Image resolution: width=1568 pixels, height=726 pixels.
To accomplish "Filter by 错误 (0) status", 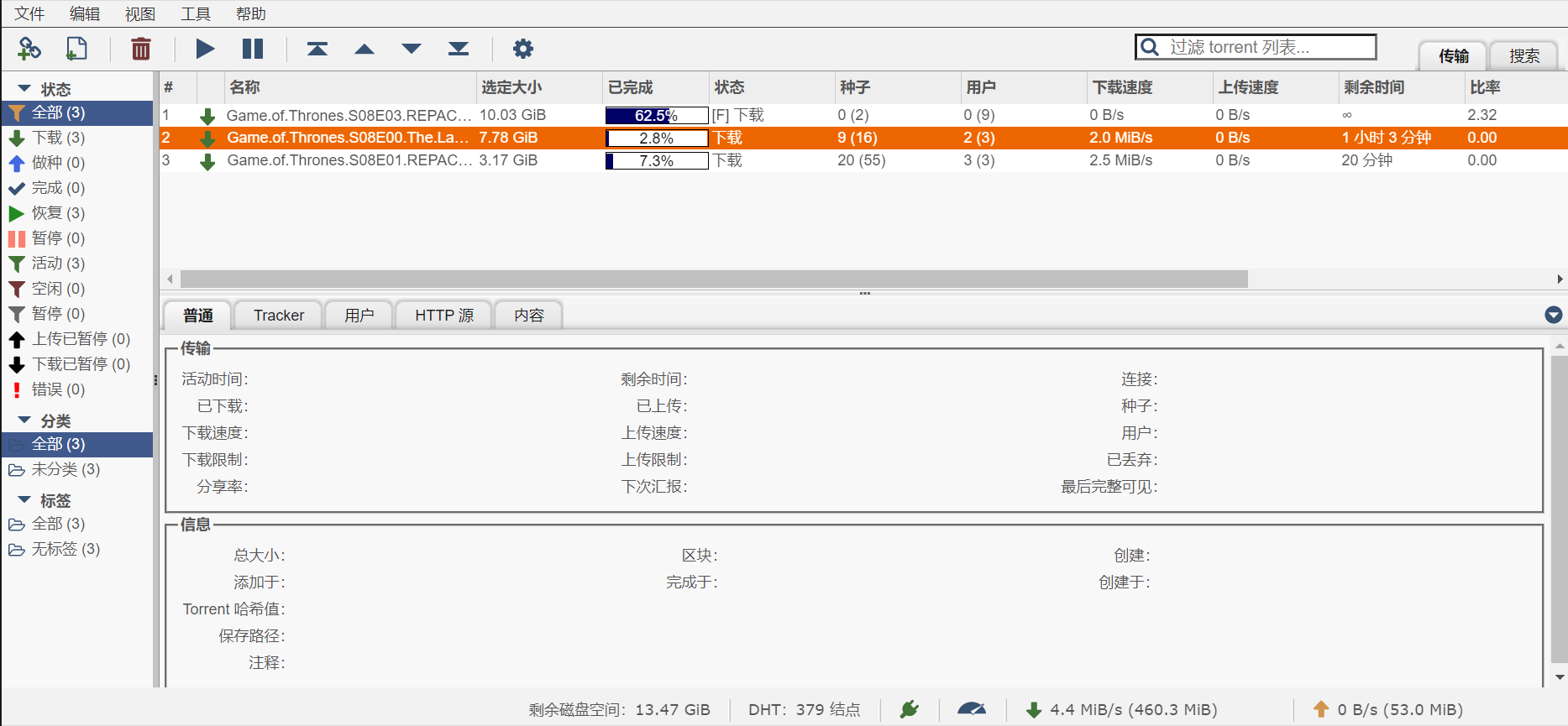I will [x=77, y=389].
